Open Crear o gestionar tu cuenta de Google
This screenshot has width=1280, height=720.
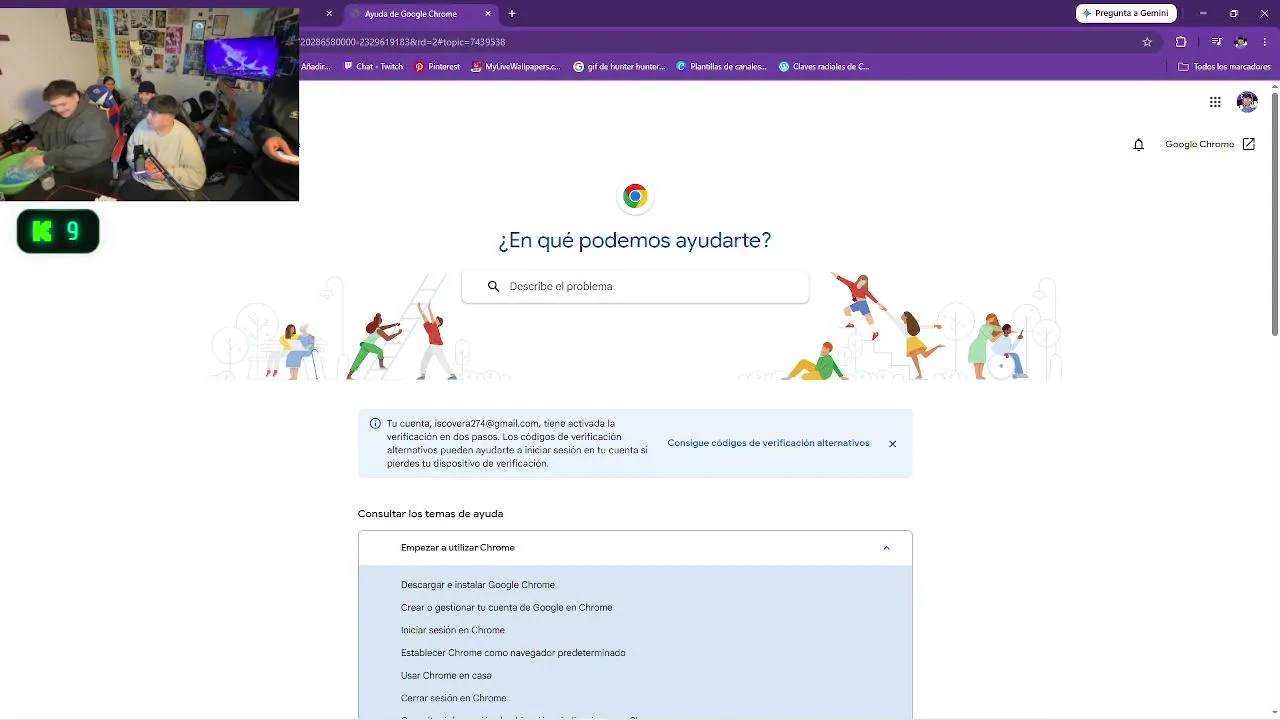click(506, 608)
